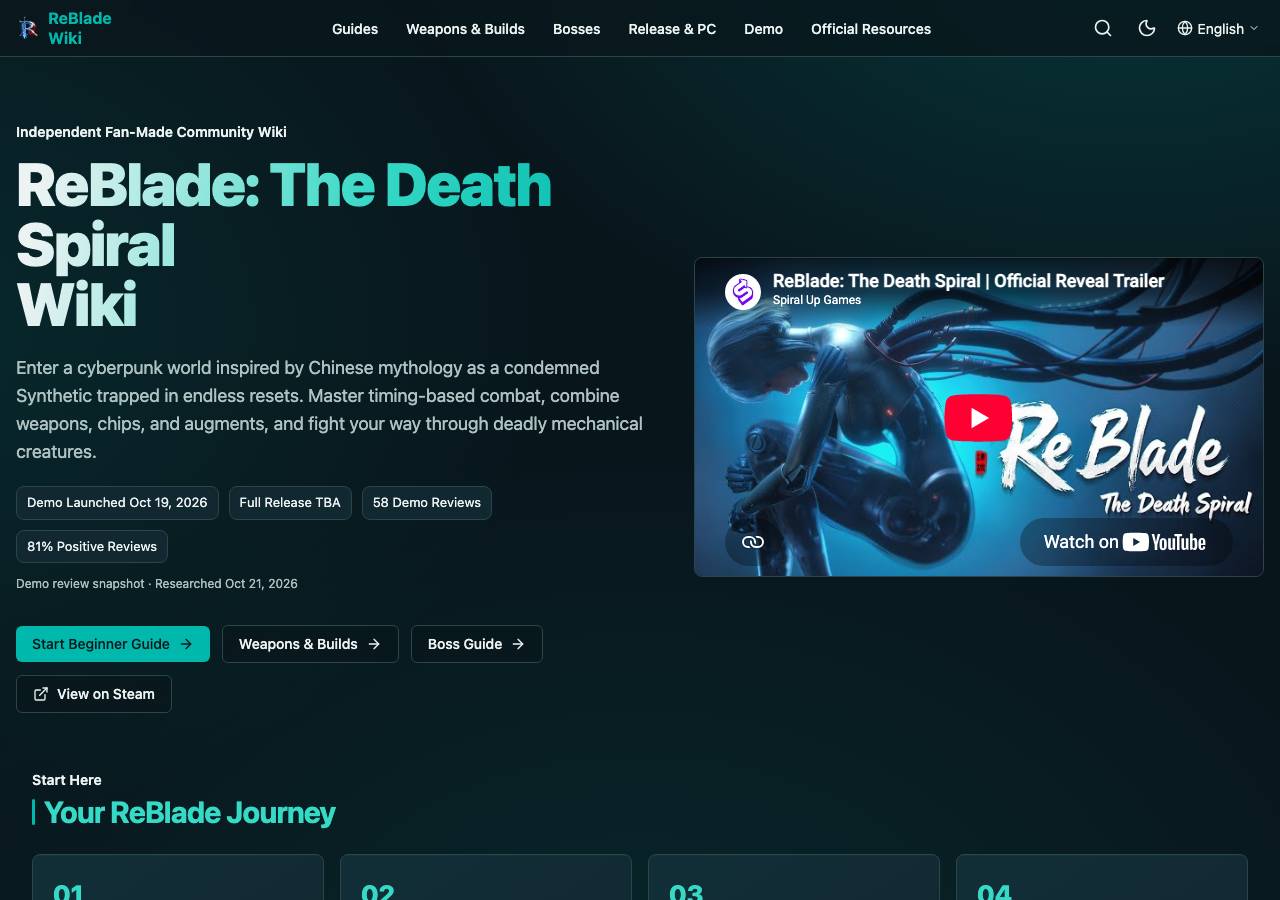Click the Demo Launched Oct 19, 2026 badge
The height and width of the screenshot is (900, 1280).
(117, 502)
